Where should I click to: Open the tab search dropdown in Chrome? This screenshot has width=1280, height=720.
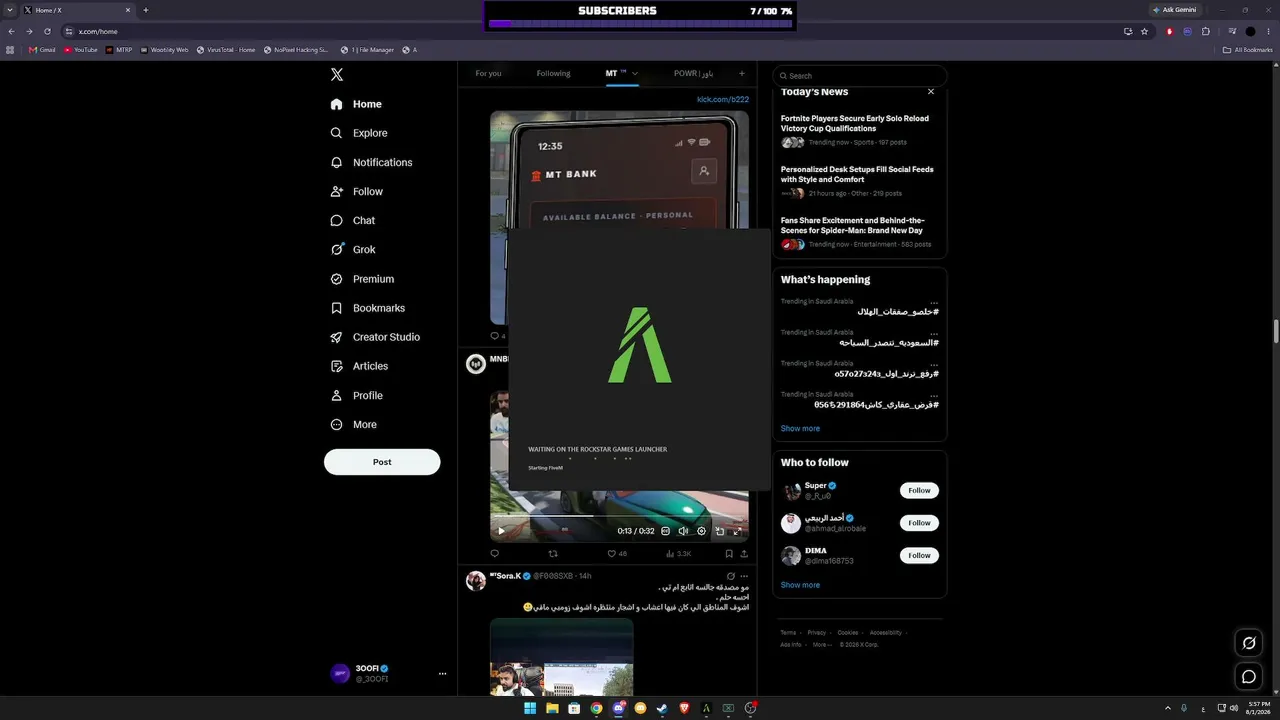click(x=9, y=10)
